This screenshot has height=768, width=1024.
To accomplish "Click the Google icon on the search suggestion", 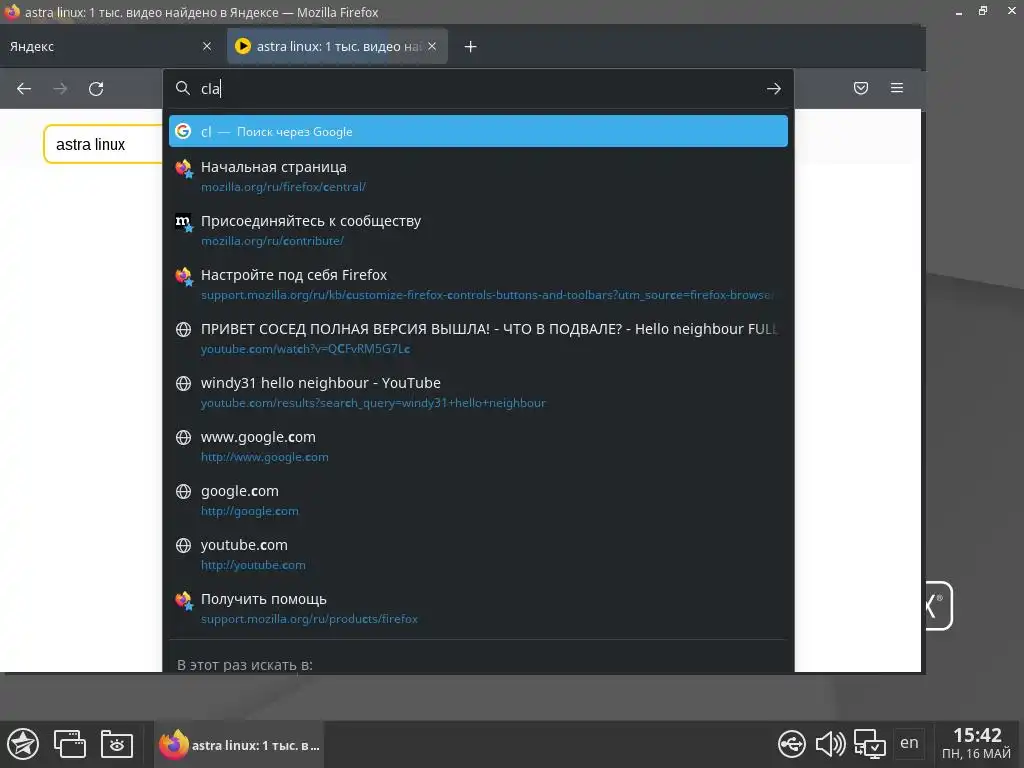I will coord(184,131).
